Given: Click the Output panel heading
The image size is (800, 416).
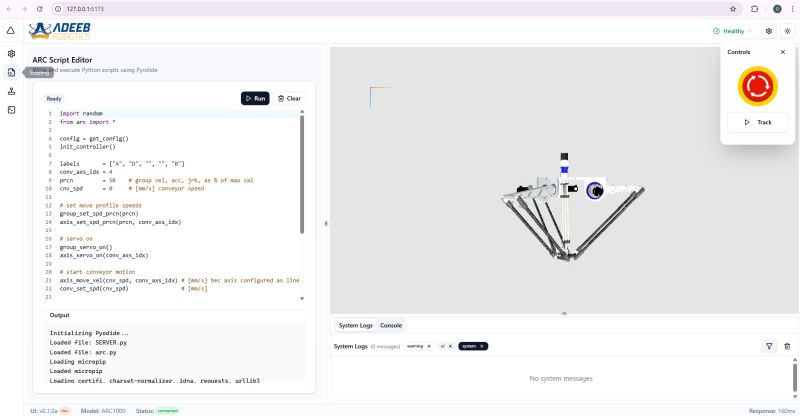Looking at the screenshot, I should (x=59, y=315).
